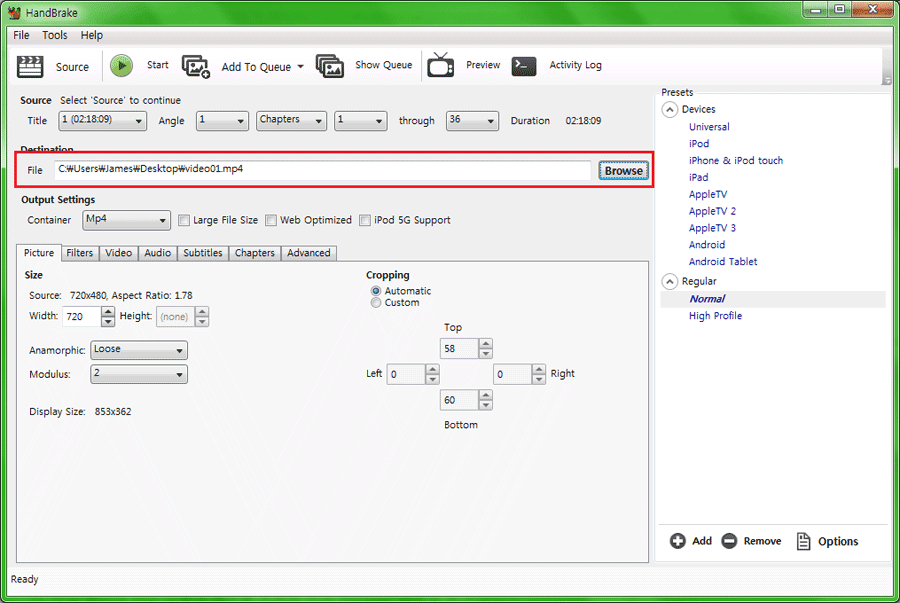900x603 pixels.
Task: Click the Options document icon
Action: (804, 541)
